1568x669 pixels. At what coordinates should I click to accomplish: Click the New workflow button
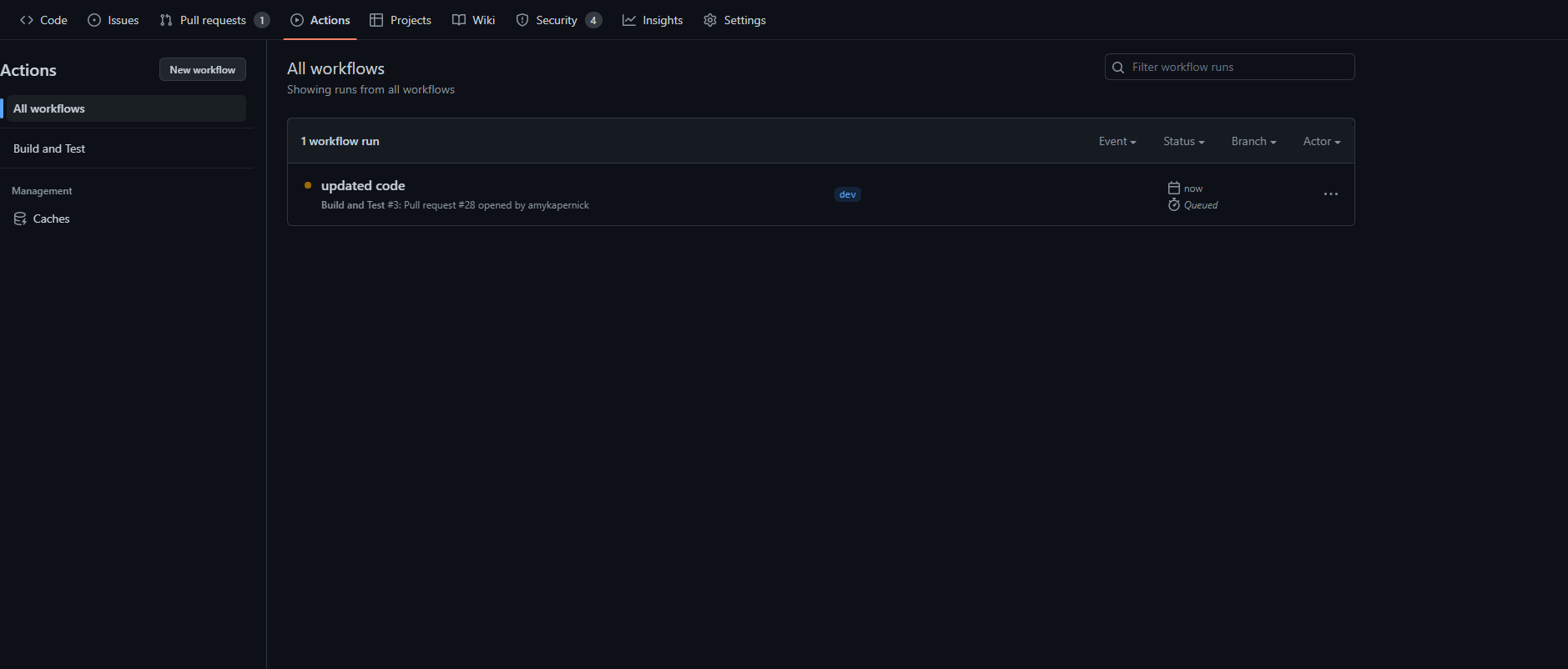203,69
